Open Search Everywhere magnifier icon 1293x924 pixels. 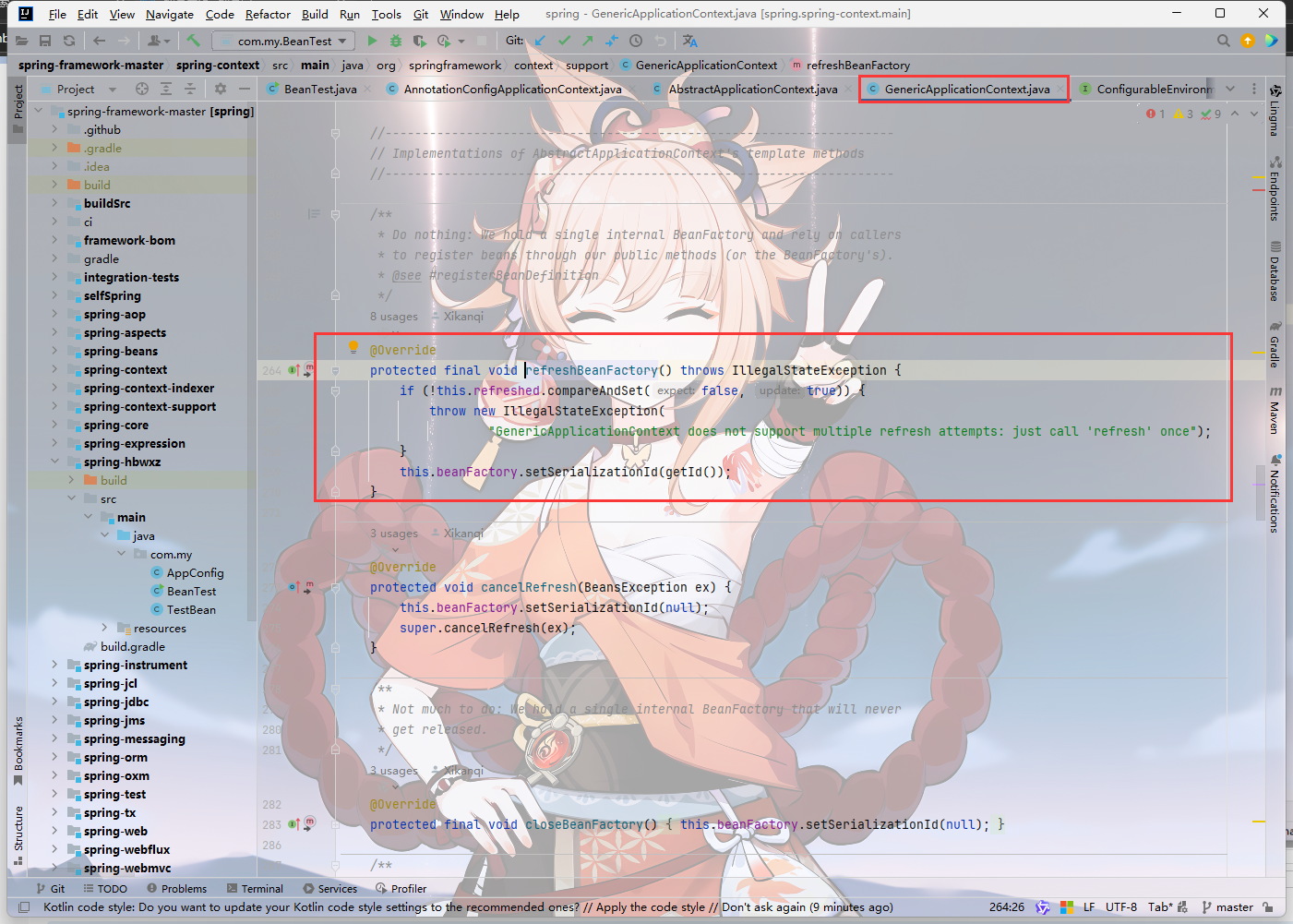[1224, 41]
